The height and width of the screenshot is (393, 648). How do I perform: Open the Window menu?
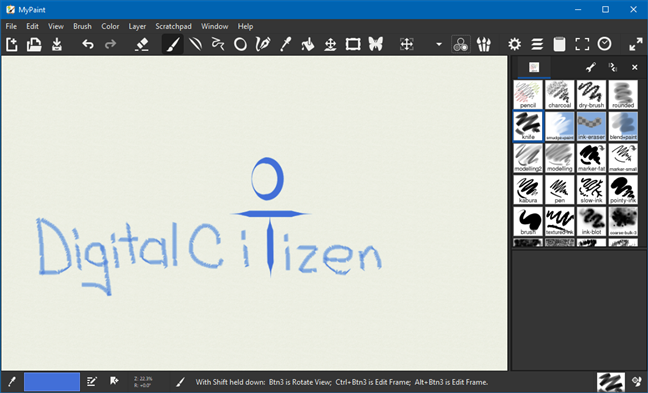coord(214,26)
